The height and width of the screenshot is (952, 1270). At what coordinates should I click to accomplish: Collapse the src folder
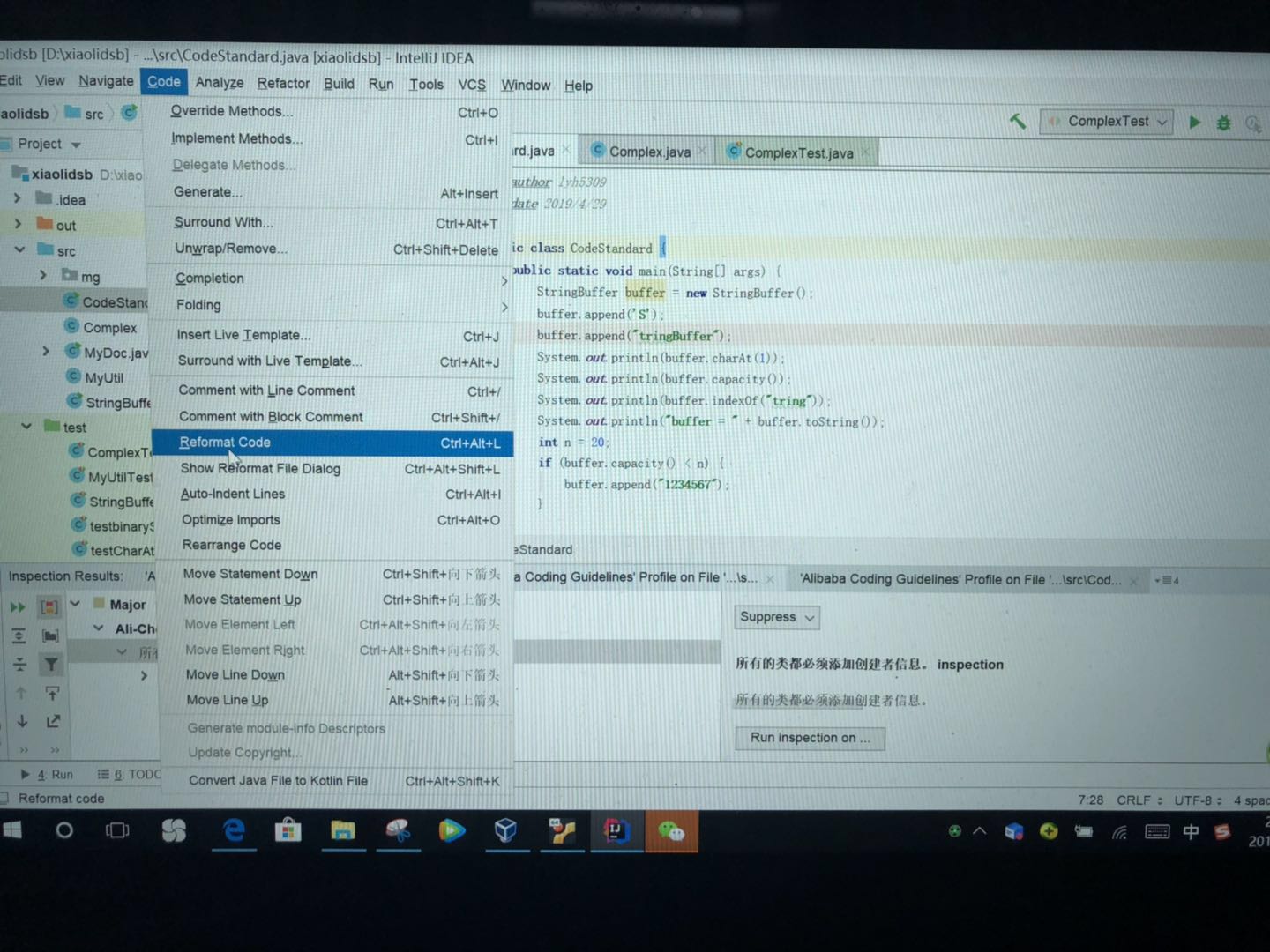coord(19,250)
